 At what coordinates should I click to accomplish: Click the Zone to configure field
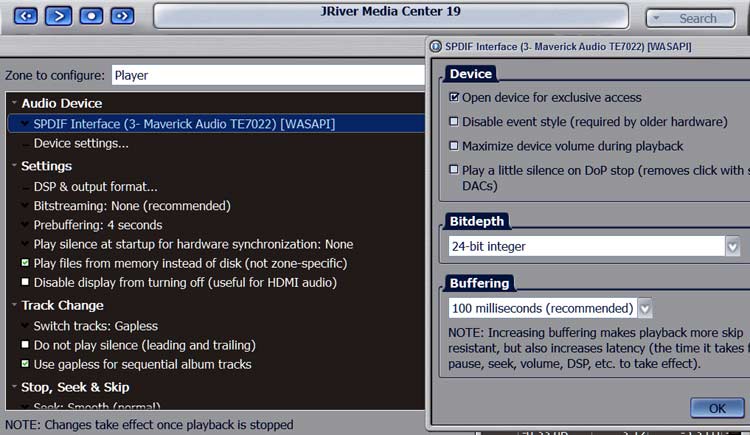266,75
